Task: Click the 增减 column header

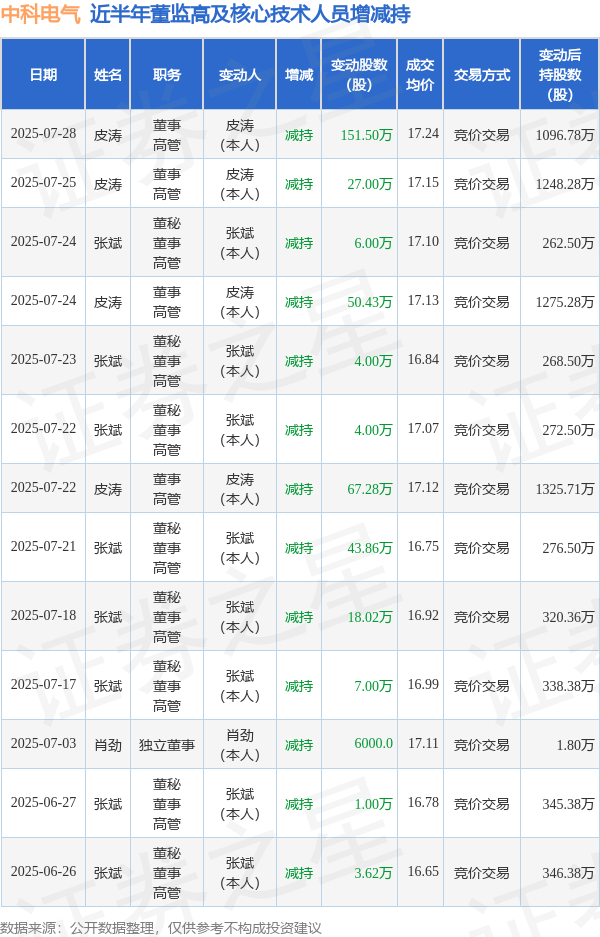Action: click(x=298, y=75)
